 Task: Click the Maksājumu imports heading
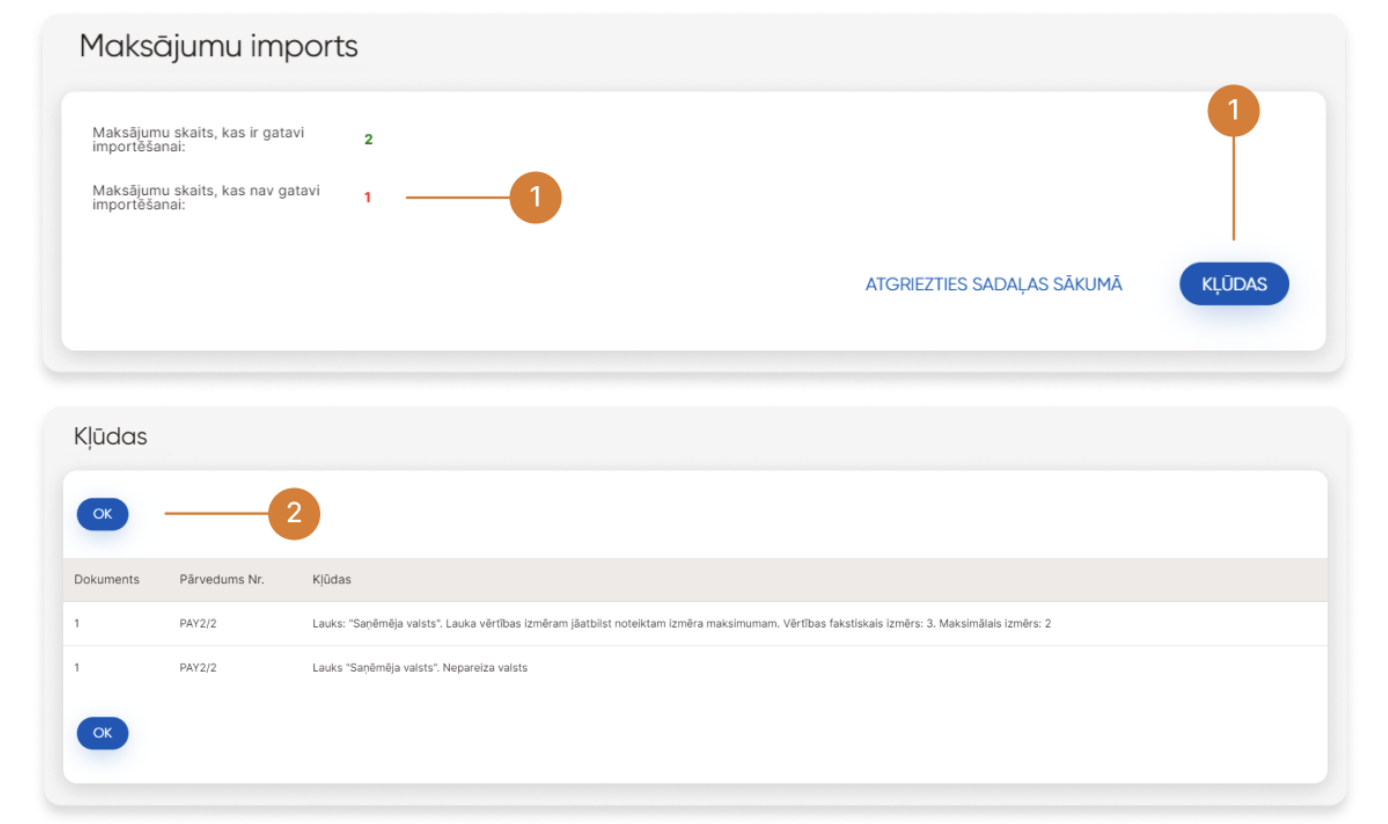(218, 46)
